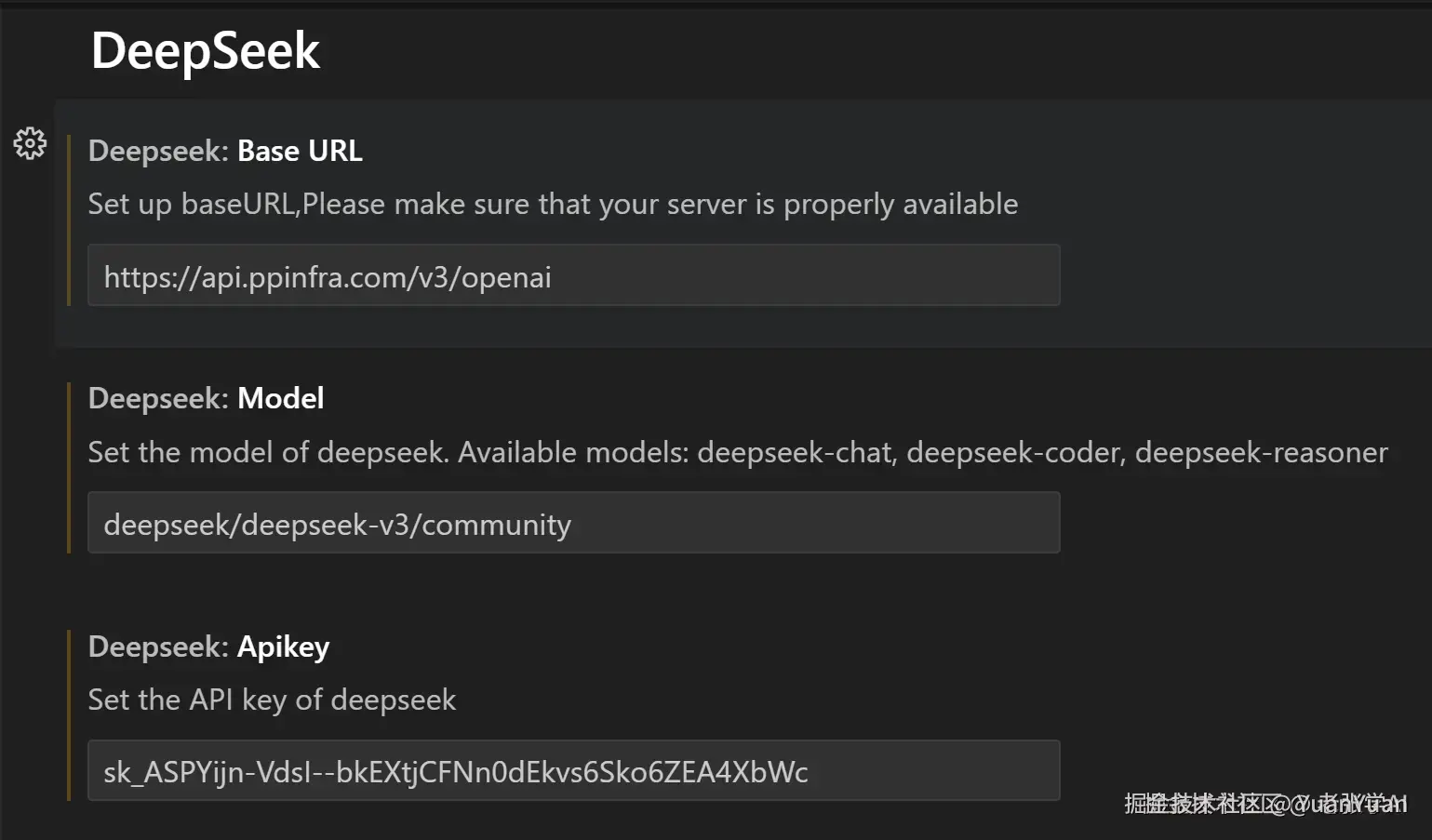Click the "Deepseek: Base URL" setting title
The width and height of the screenshot is (1432, 840).
click(x=225, y=151)
